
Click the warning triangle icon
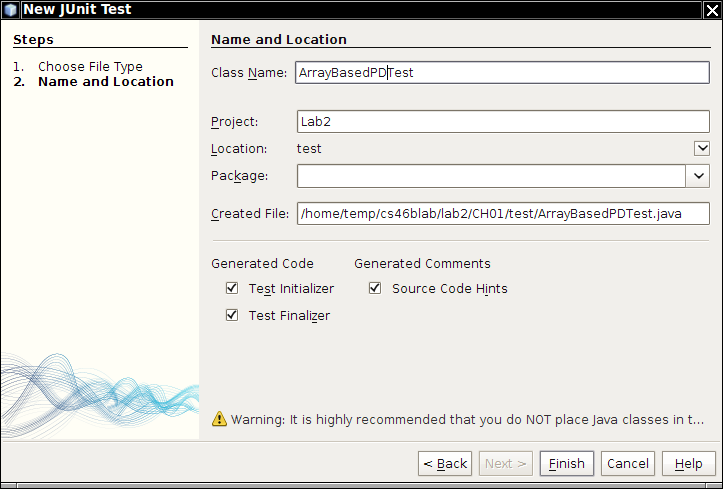coord(219,419)
